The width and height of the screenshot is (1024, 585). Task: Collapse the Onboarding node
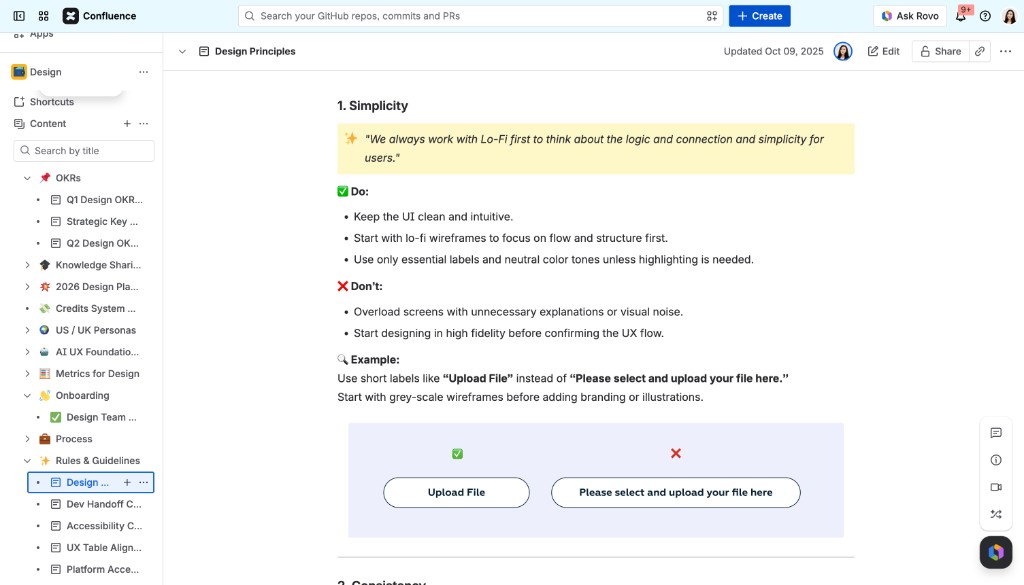pos(27,396)
